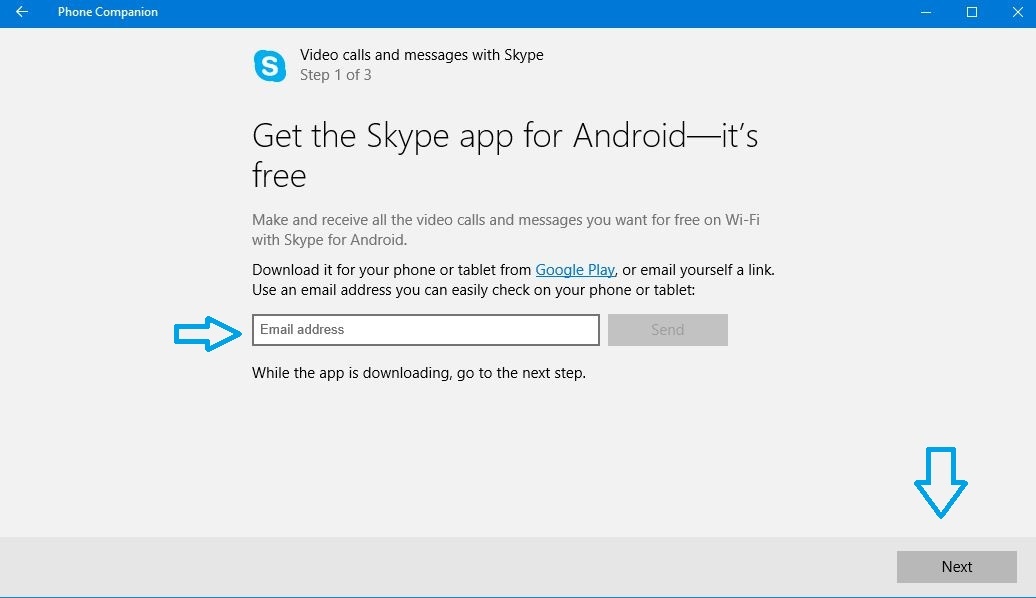This screenshot has width=1036, height=598.
Task: Open the Google Play link
Action: pyautogui.click(x=575, y=269)
